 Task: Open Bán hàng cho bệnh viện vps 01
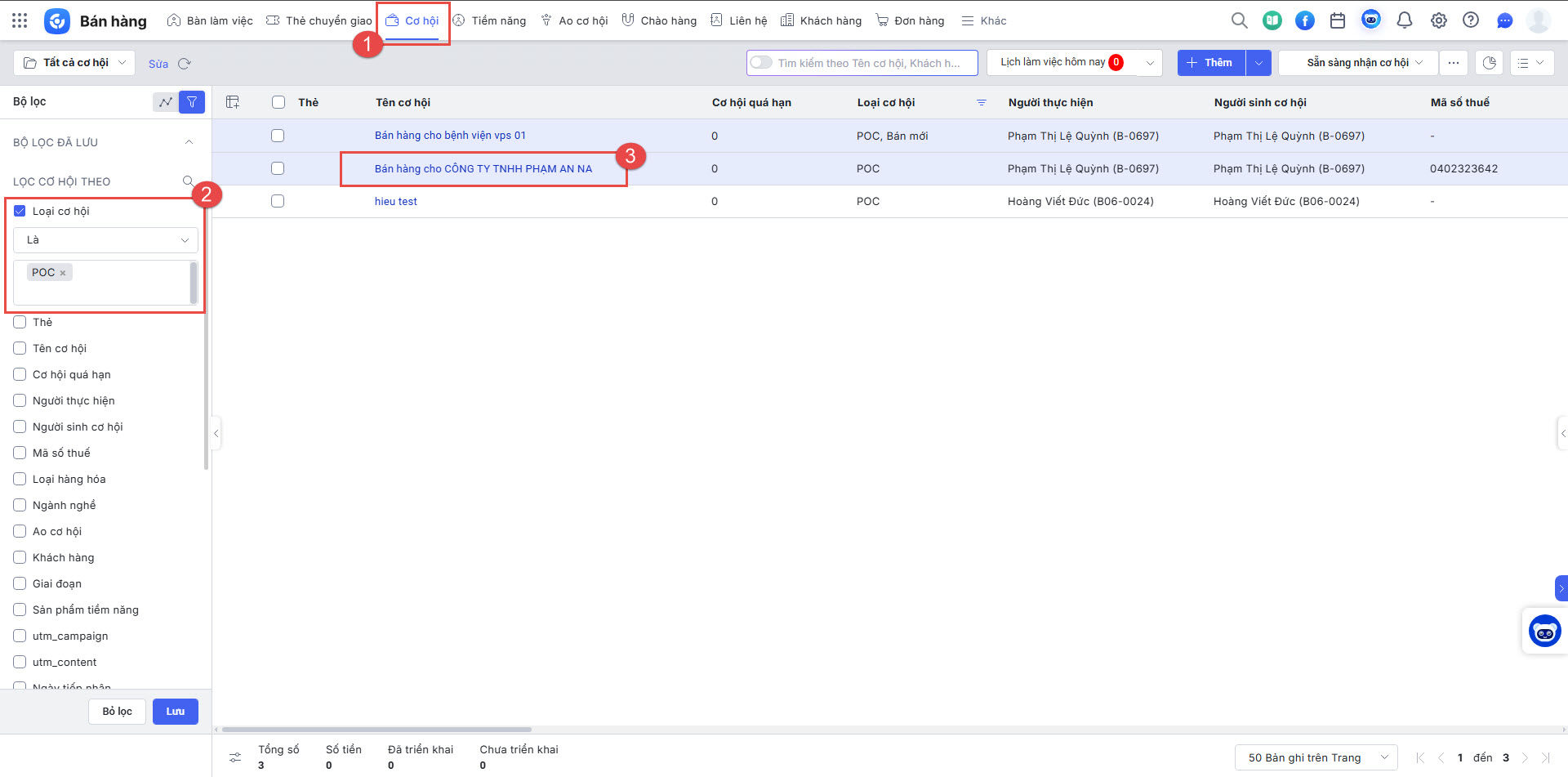coord(450,136)
